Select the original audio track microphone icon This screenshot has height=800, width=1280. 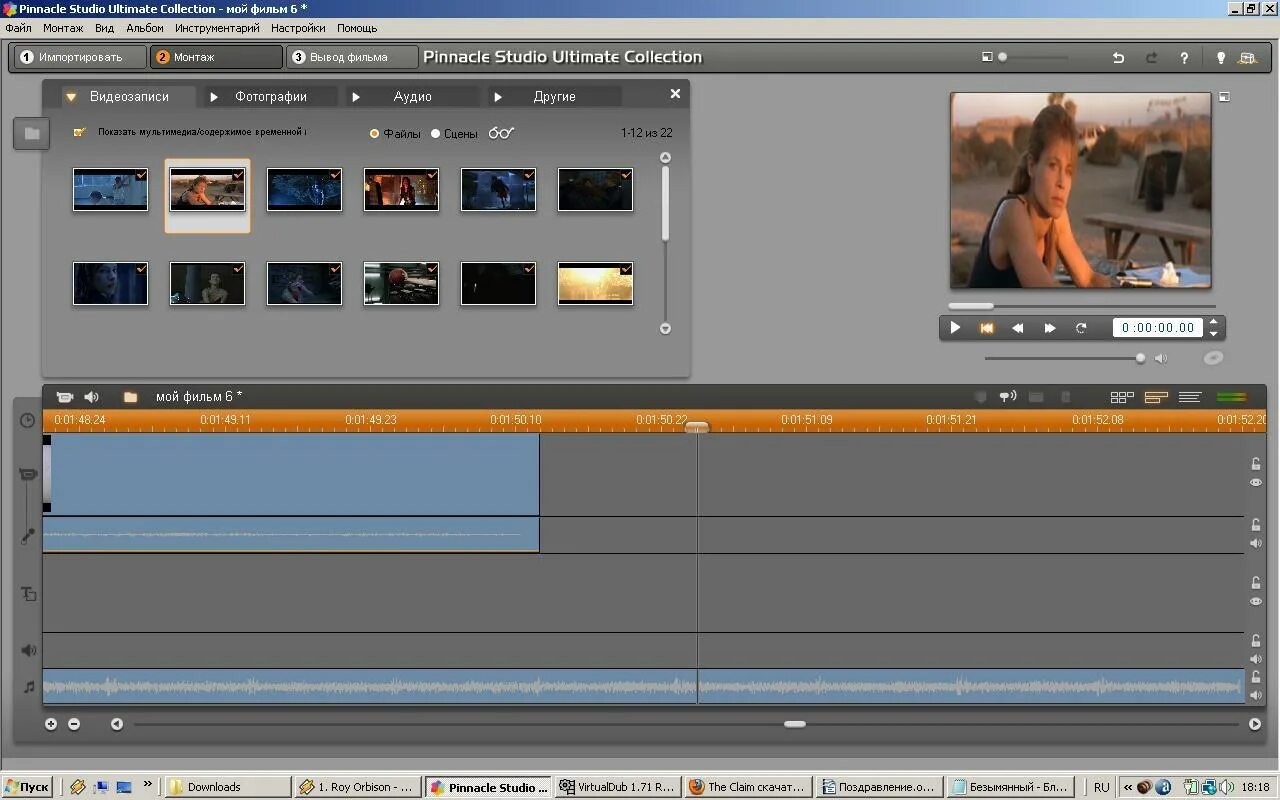28,536
